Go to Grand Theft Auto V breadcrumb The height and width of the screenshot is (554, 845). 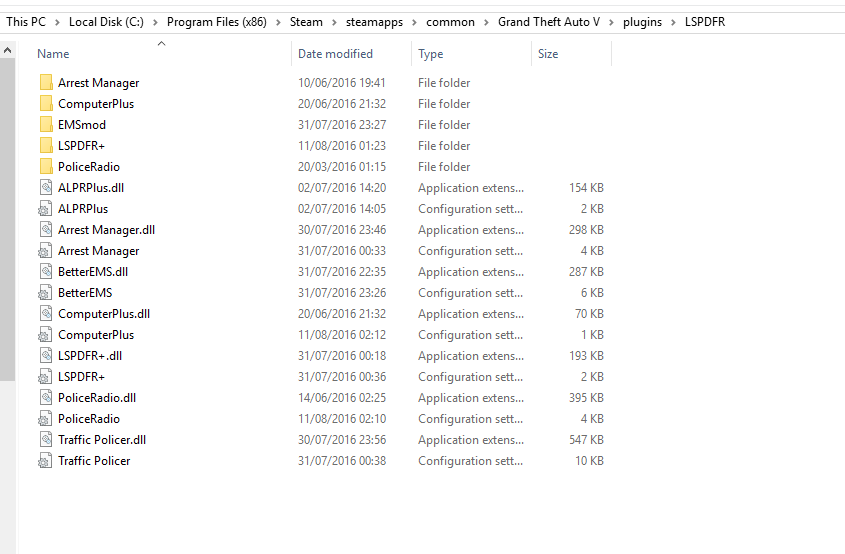(549, 22)
